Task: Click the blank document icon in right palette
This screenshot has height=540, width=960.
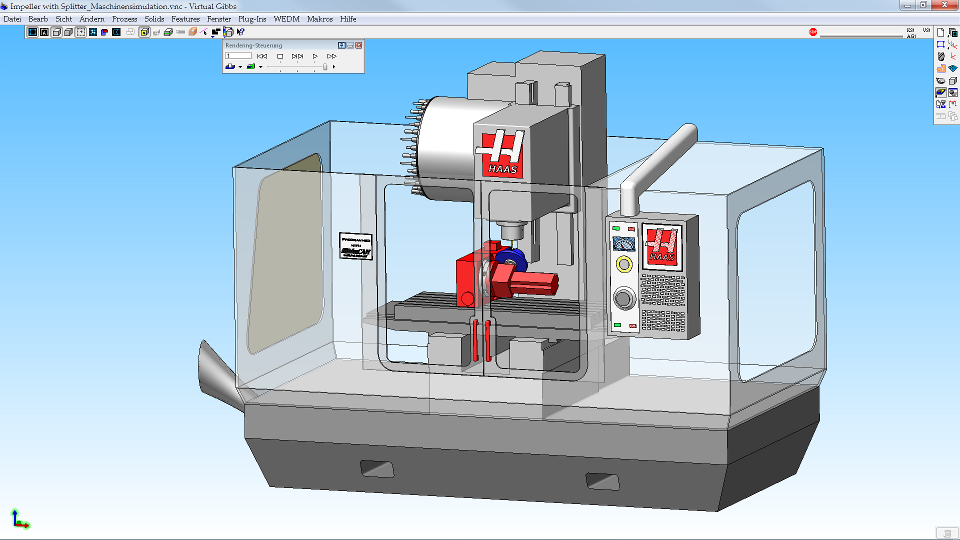Action: 941,32
